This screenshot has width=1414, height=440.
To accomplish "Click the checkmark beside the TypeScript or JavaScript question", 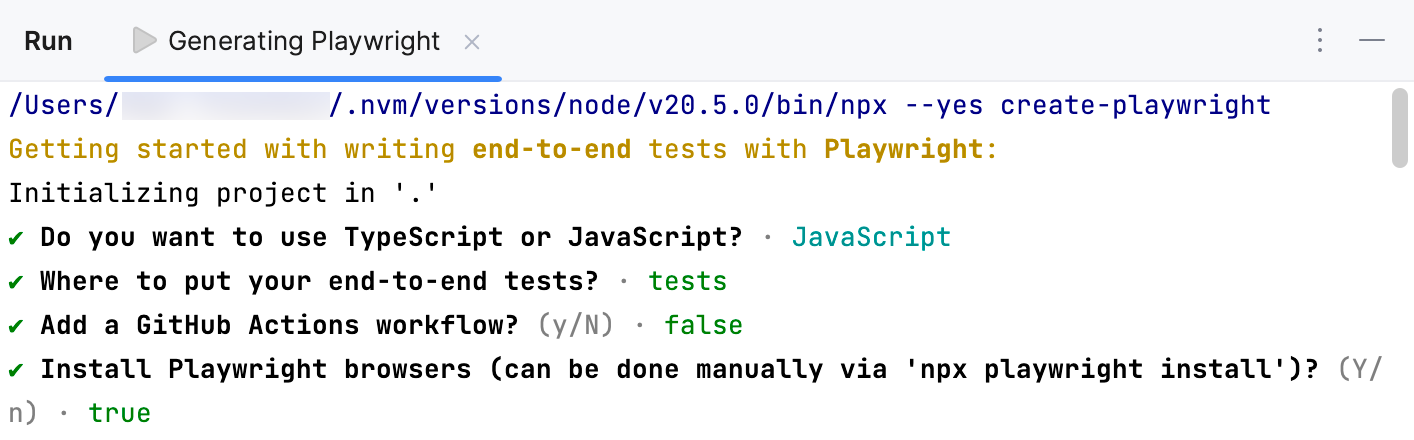I will (x=16, y=238).
